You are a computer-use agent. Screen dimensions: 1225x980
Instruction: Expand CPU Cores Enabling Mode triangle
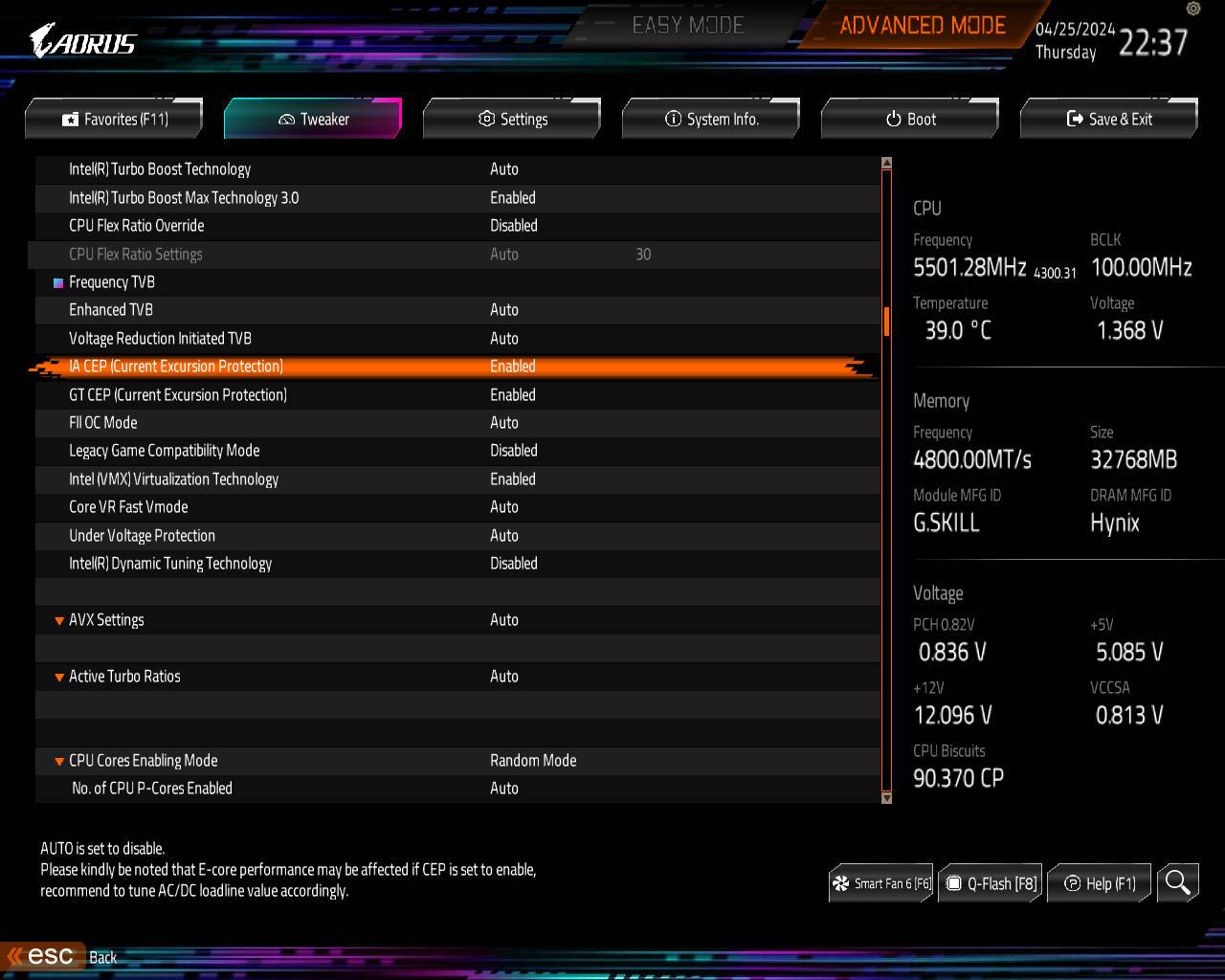pyautogui.click(x=59, y=762)
